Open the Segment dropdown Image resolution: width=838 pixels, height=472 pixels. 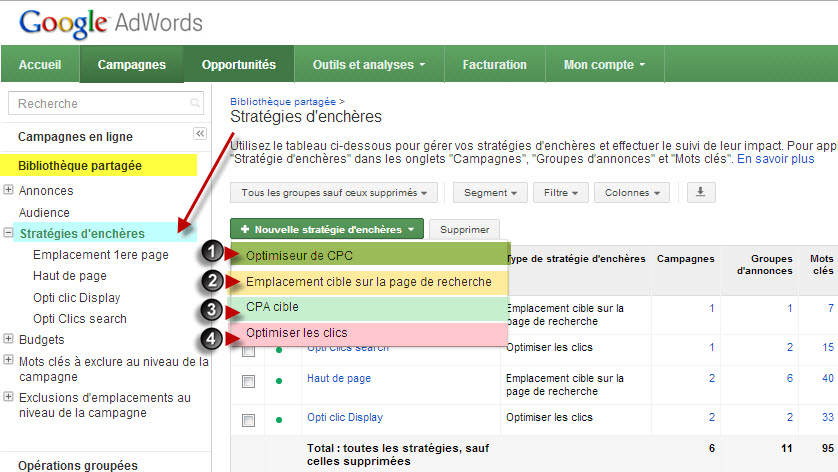point(490,192)
